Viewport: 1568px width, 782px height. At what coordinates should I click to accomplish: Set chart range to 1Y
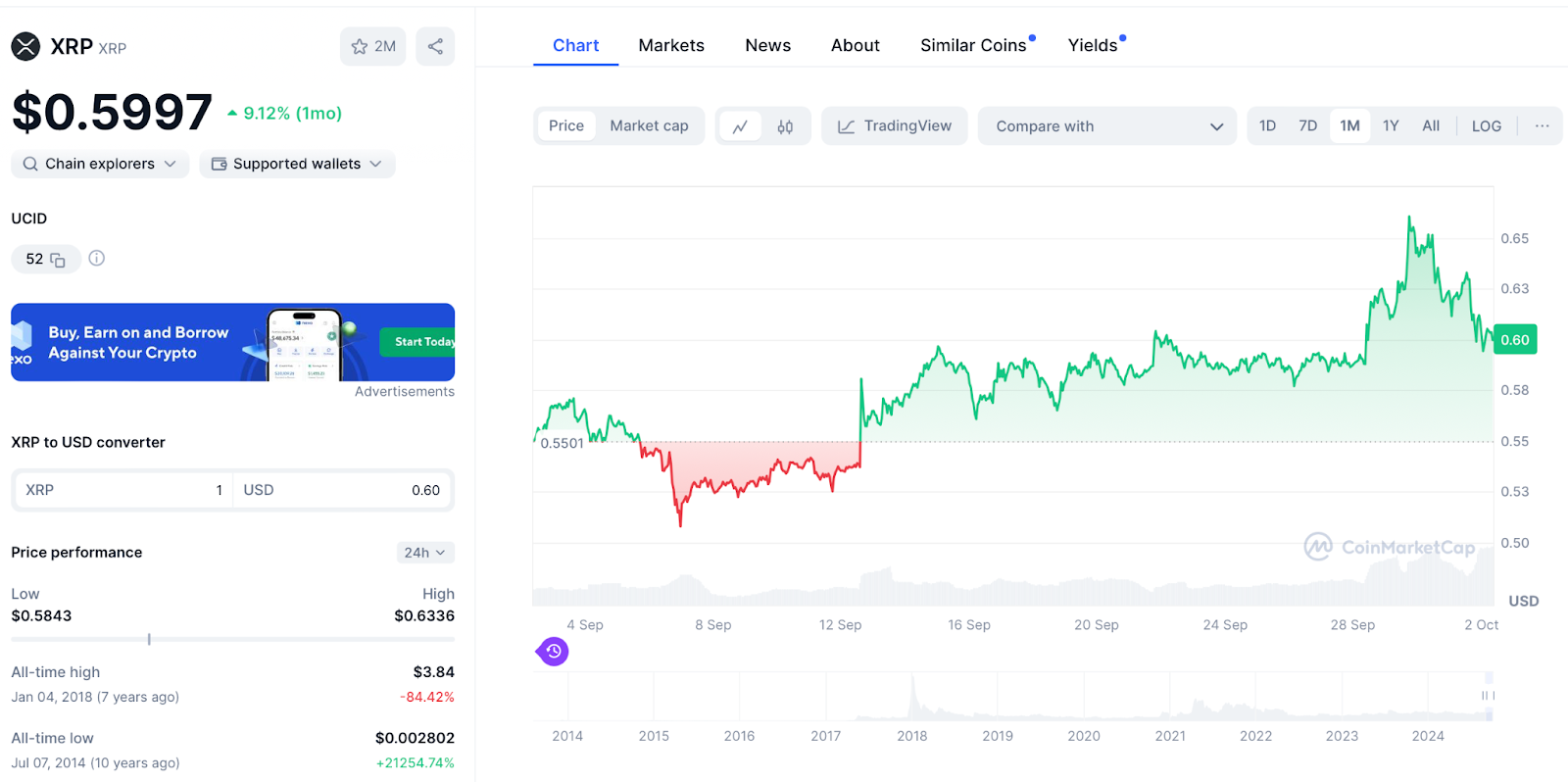coord(1391,125)
